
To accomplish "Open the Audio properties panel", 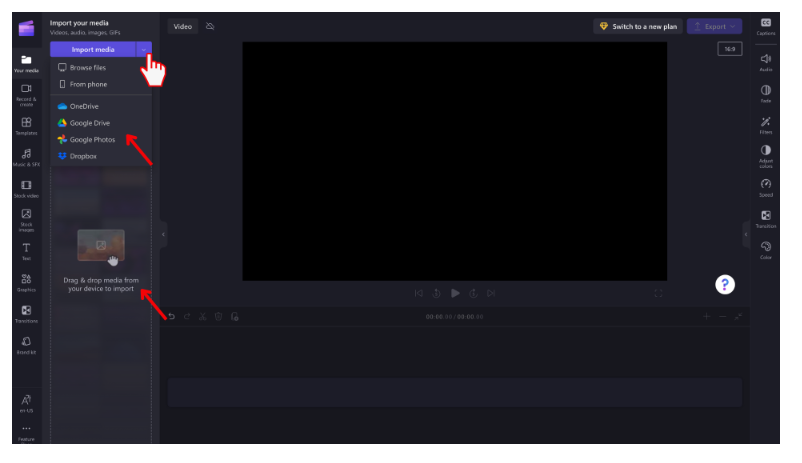I will coord(766,62).
